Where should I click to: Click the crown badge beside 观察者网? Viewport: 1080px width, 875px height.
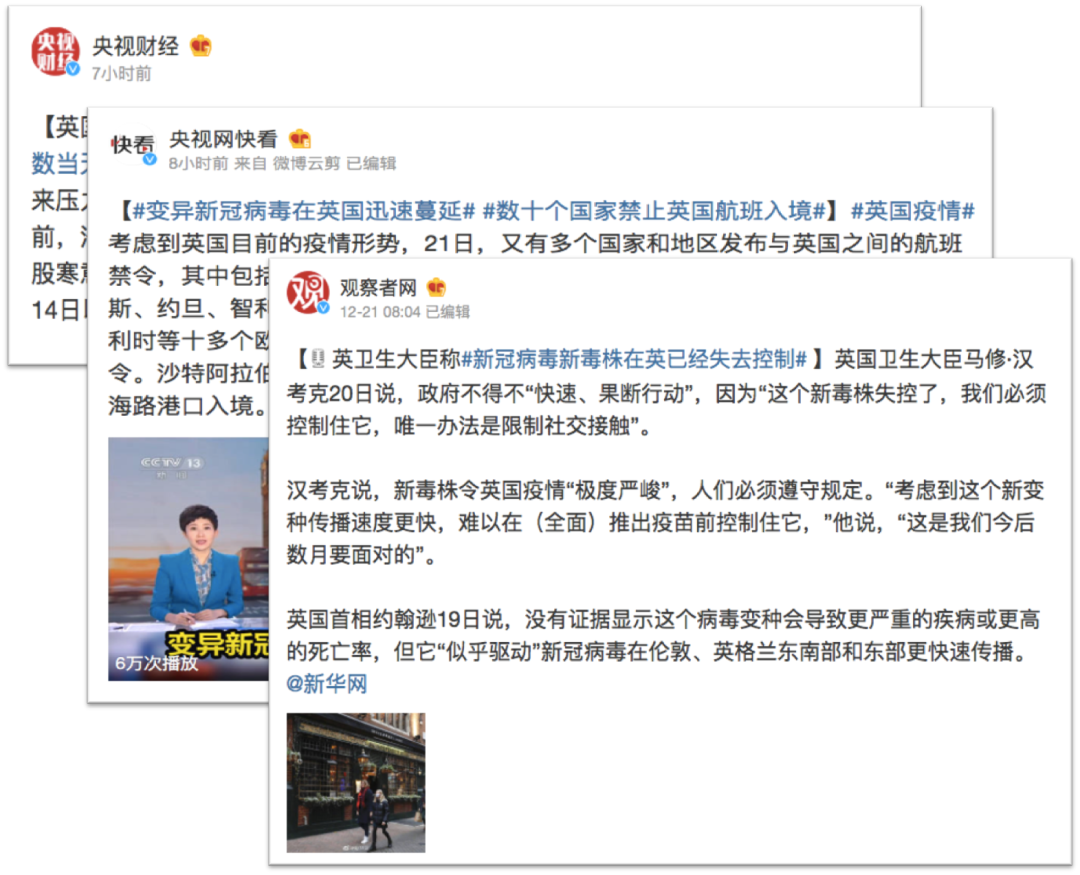(436, 287)
